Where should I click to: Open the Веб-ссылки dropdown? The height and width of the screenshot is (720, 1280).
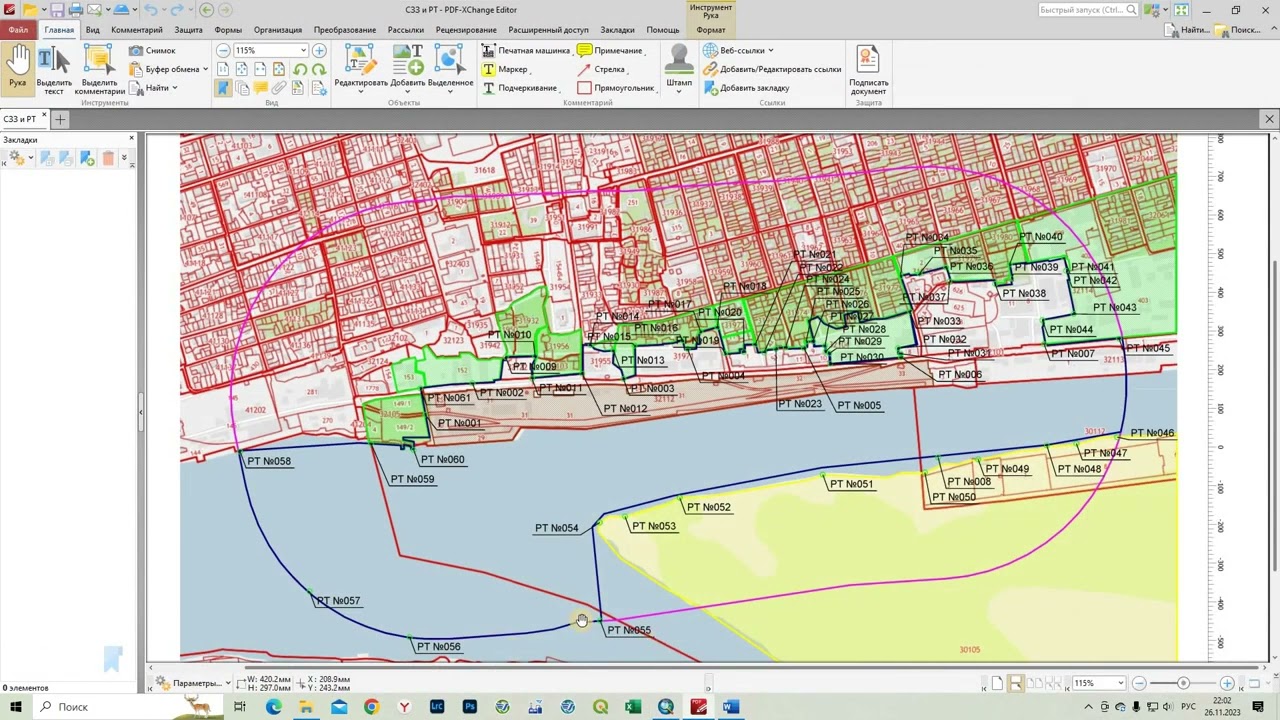[738, 50]
